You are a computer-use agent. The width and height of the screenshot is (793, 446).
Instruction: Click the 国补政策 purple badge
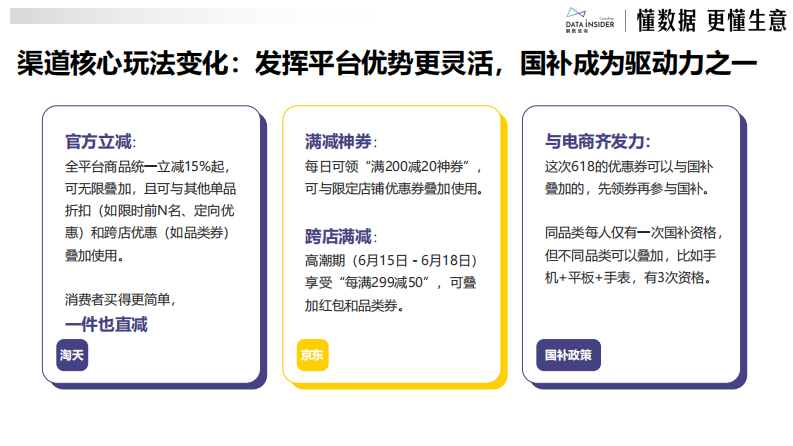tap(567, 354)
